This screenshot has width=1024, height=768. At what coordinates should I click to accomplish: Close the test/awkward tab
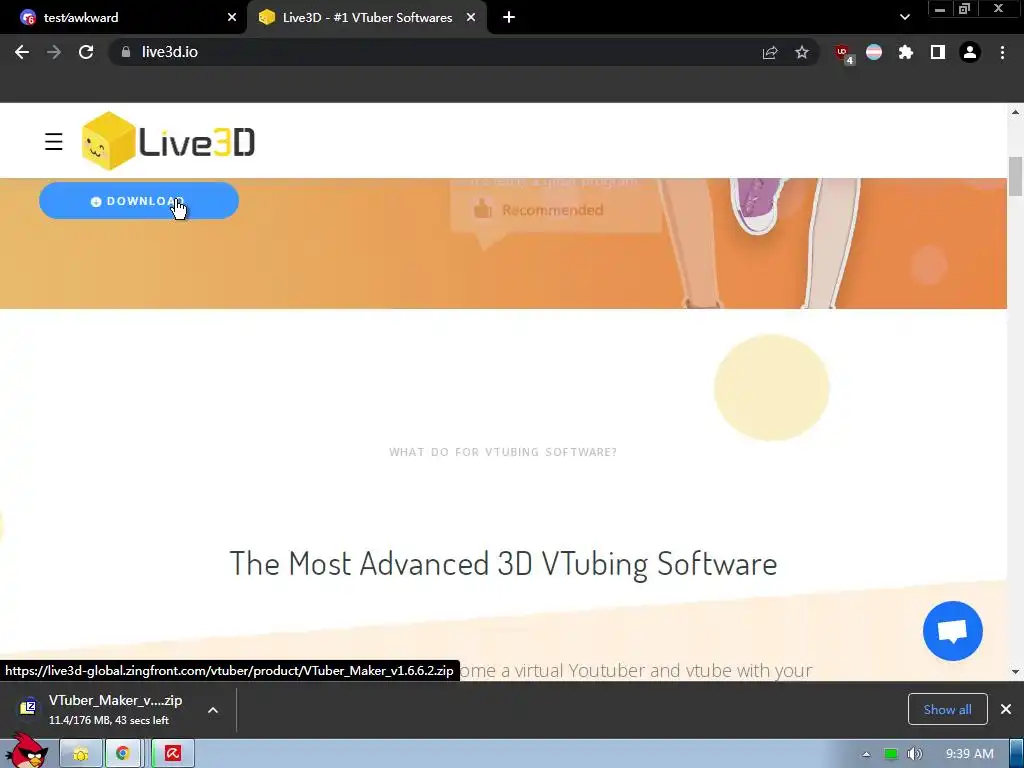point(232,18)
